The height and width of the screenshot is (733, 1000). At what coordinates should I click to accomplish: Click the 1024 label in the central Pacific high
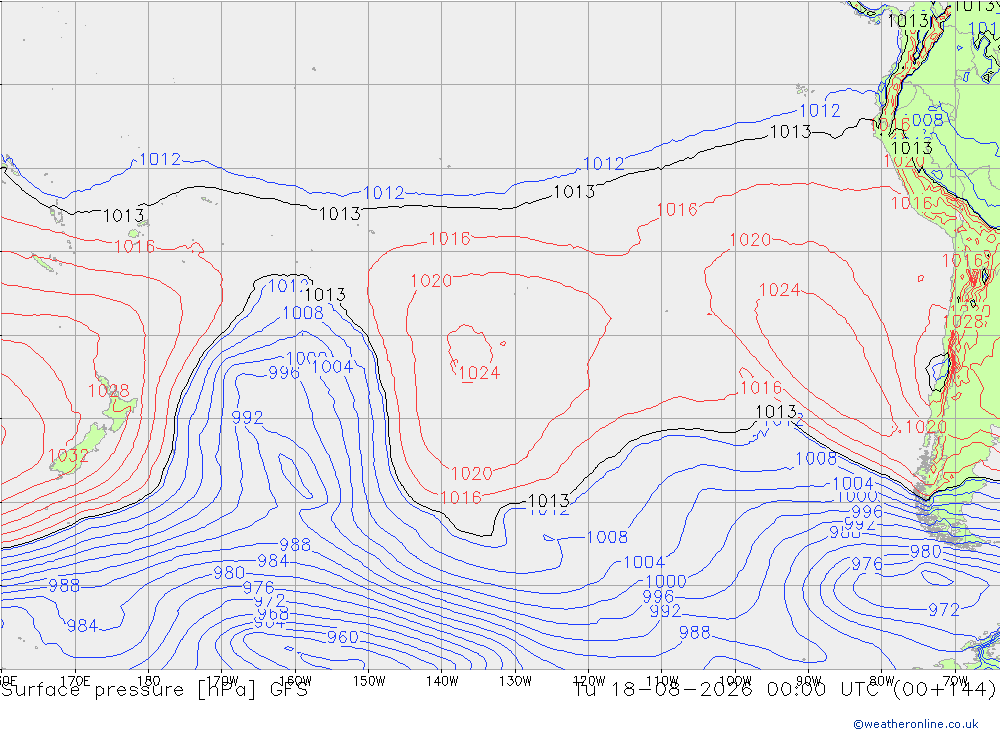tap(479, 373)
